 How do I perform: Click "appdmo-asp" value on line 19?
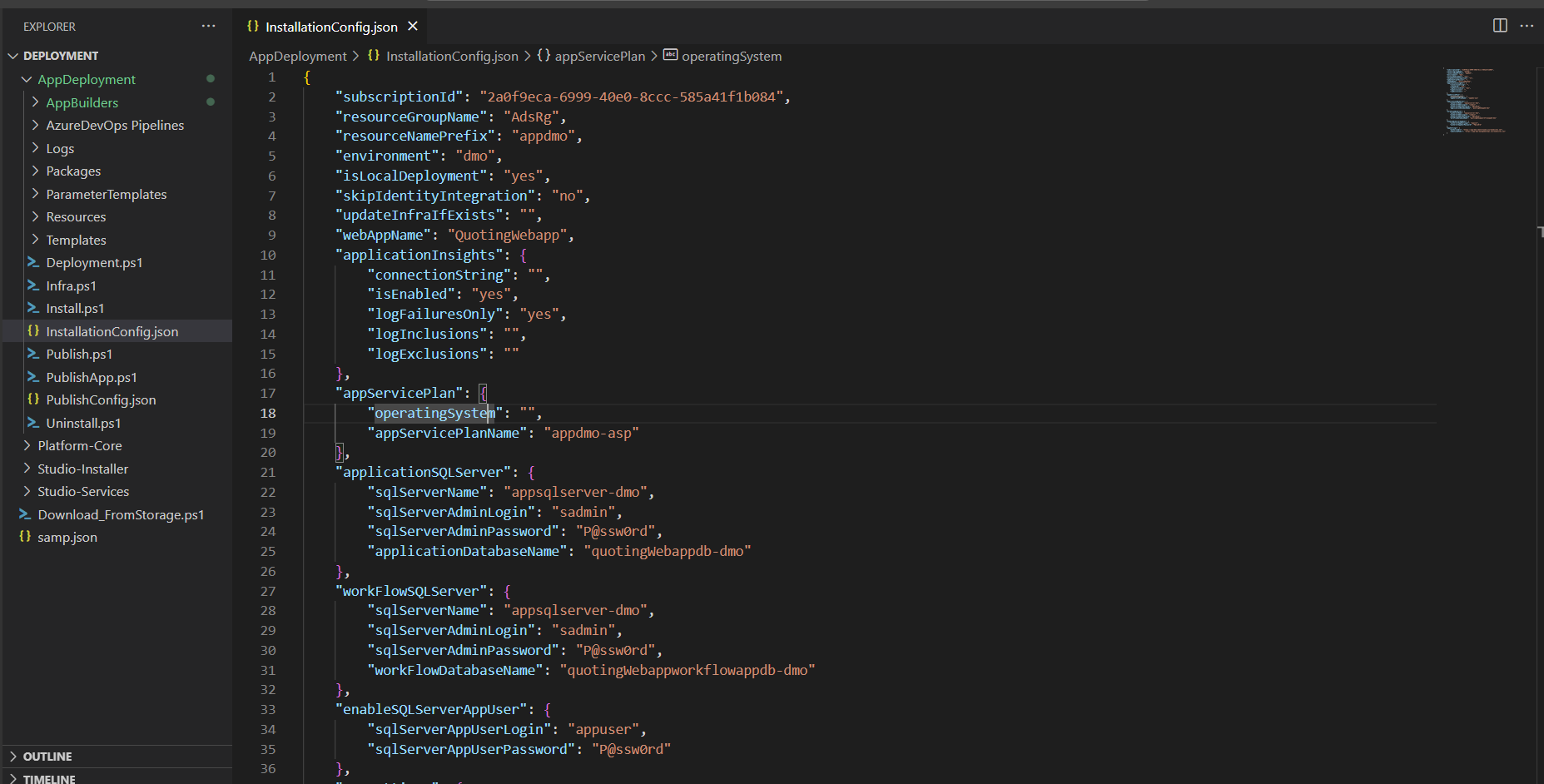coord(591,433)
